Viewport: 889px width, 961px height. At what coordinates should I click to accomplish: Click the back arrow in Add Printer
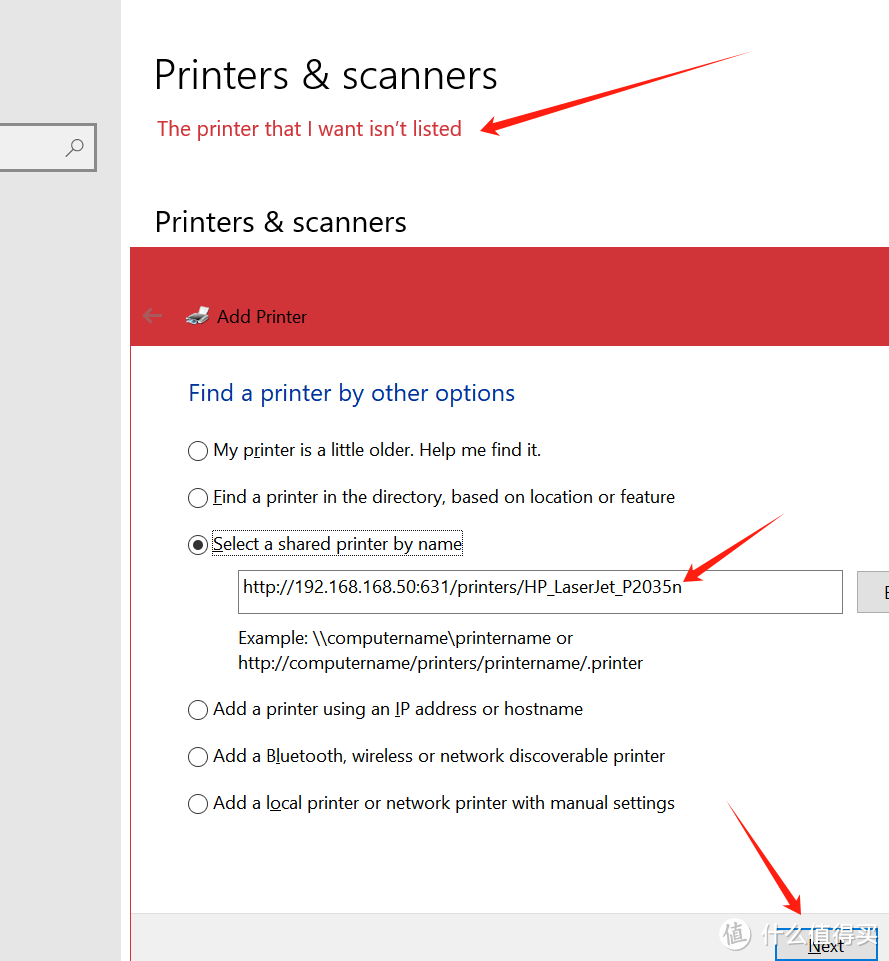coord(152,316)
